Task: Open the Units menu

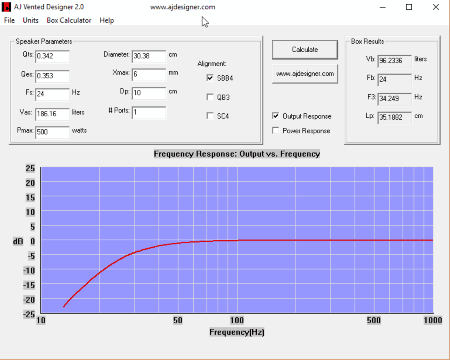Action: tap(30, 20)
